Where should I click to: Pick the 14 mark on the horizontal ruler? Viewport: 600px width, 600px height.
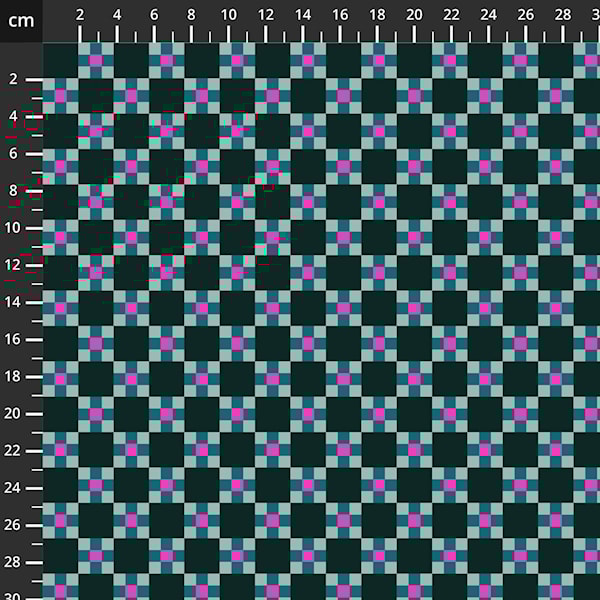pyautogui.click(x=303, y=16)
